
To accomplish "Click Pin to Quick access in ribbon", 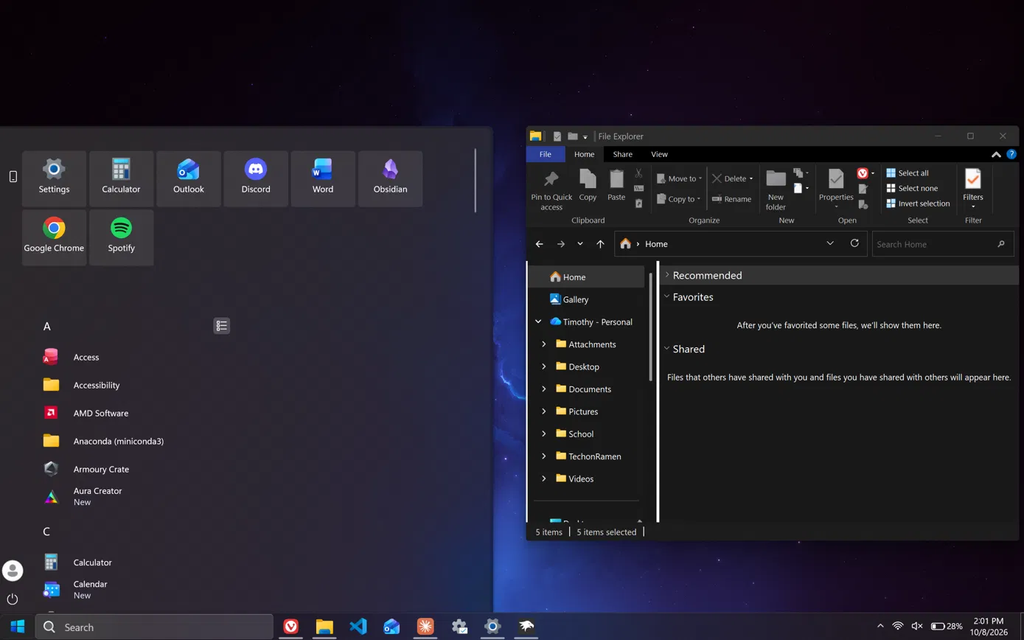I will coord(551,190).
